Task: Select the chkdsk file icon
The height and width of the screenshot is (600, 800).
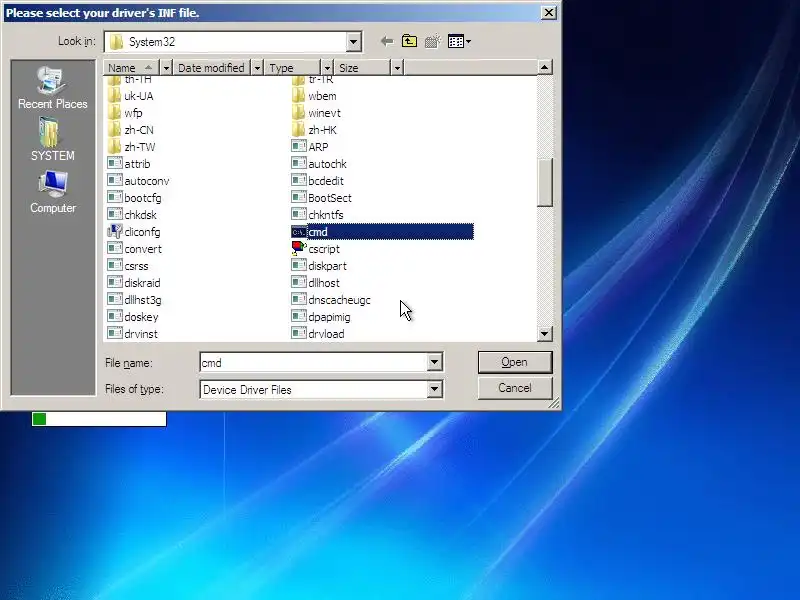Action: pos(115,215)
